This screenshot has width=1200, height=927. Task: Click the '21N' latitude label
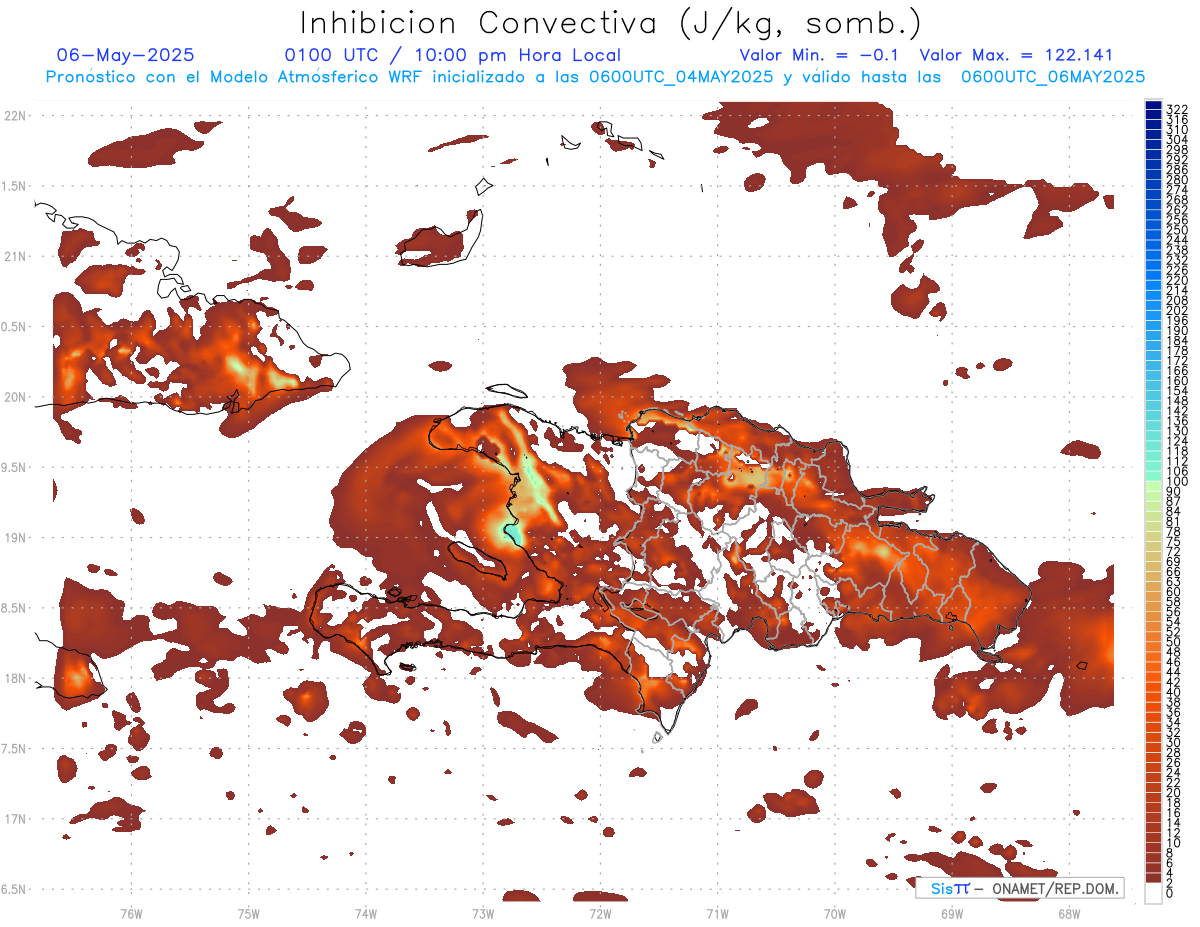pyautogui.click(x=15, y=257)
